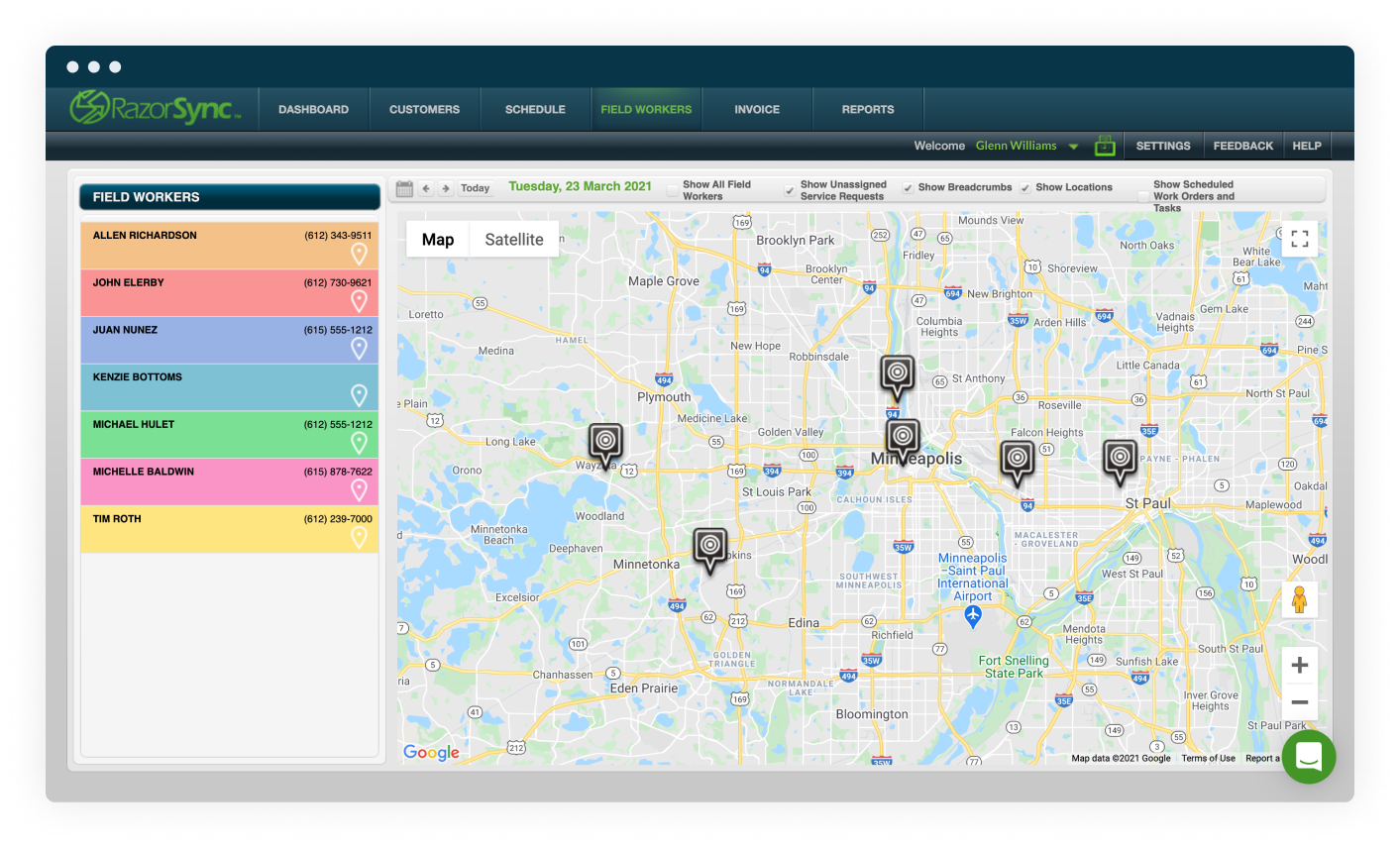Click the airport icon on the map
Screen dimensions: 1400x848
(973, 617)
